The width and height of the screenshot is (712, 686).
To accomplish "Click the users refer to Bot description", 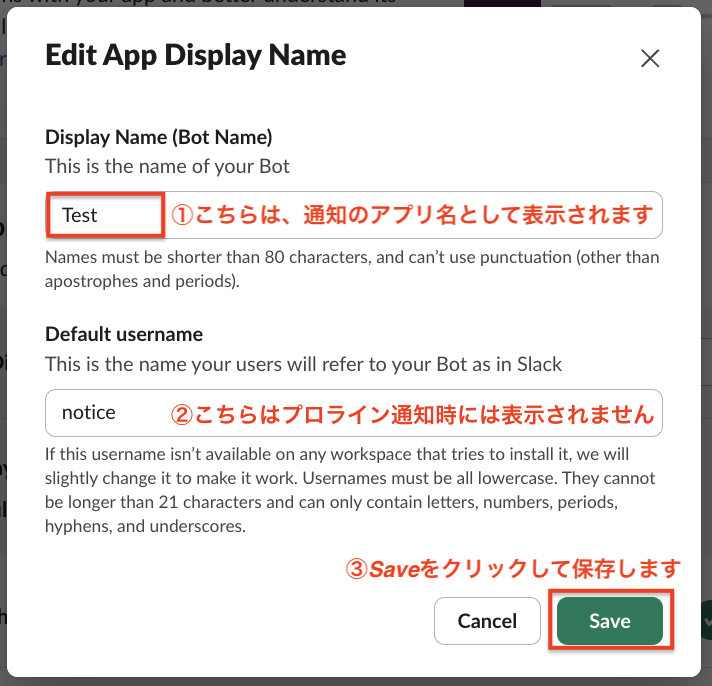I will click(x=303, y=363).
